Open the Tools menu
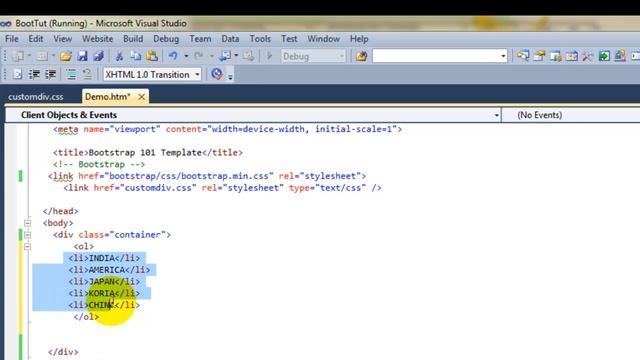640x360 pixels. (260, 39)
